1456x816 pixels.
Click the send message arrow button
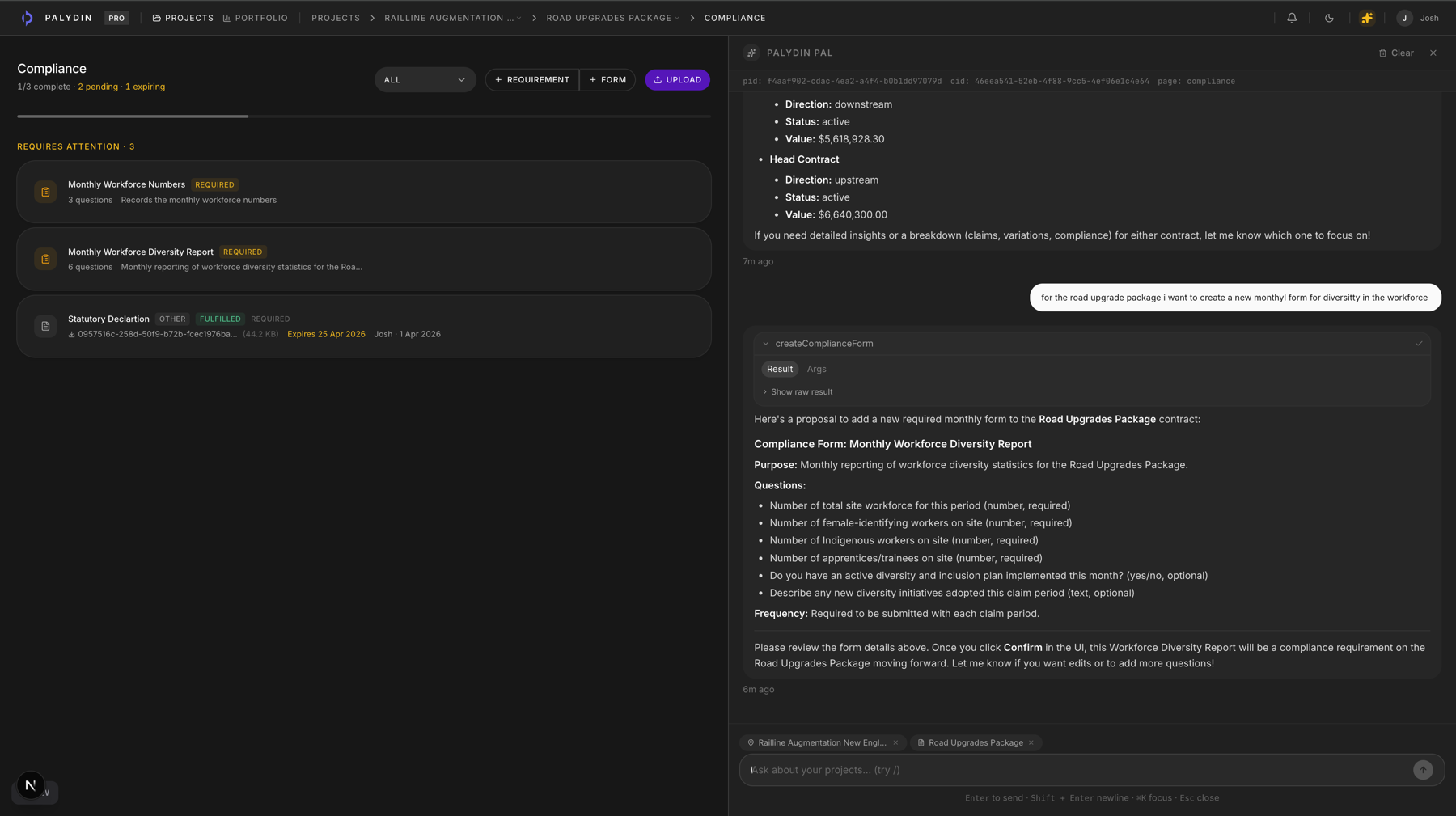(x=1422, y=770)
